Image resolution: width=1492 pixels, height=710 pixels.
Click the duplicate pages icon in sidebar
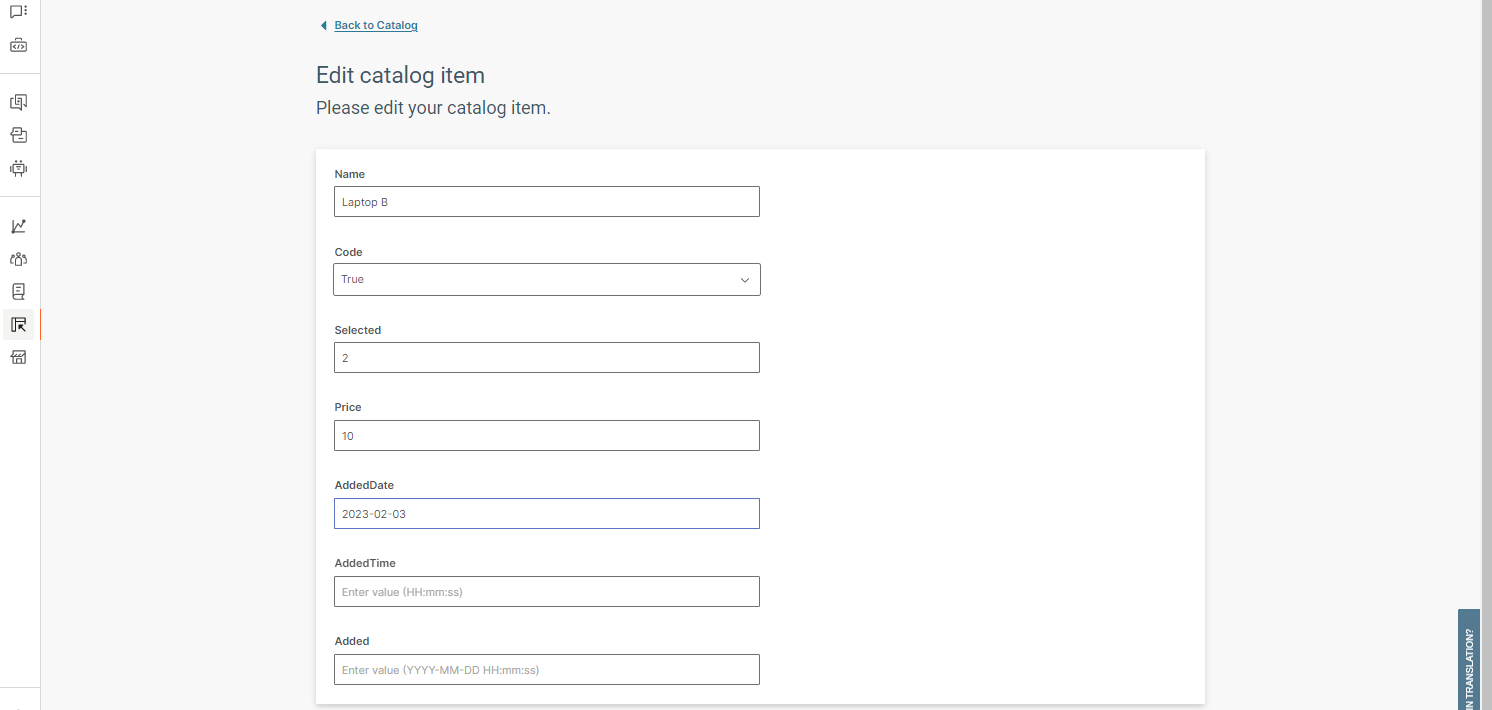tap(18, 101)
